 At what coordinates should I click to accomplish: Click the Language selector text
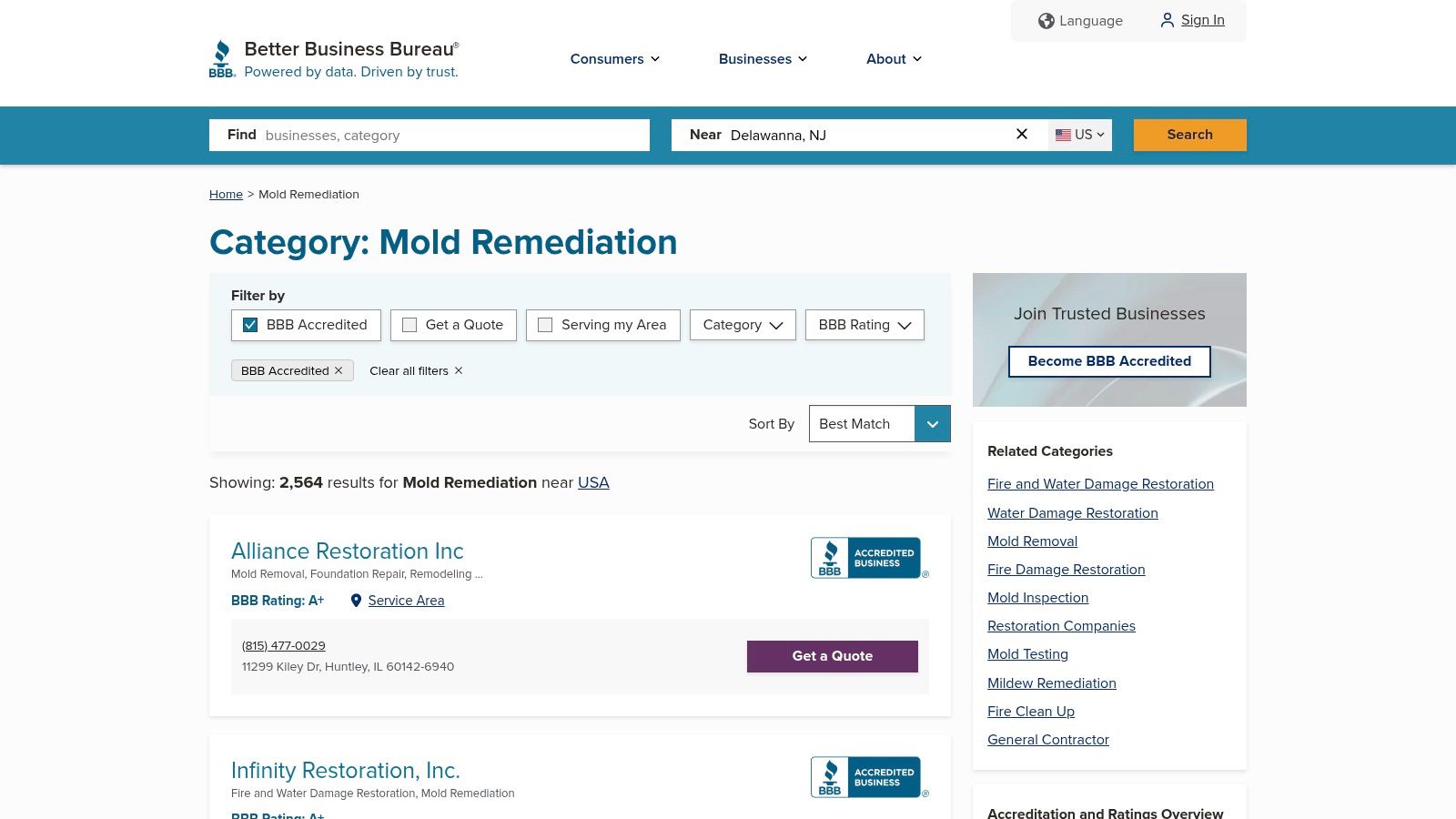[1091, 21]
